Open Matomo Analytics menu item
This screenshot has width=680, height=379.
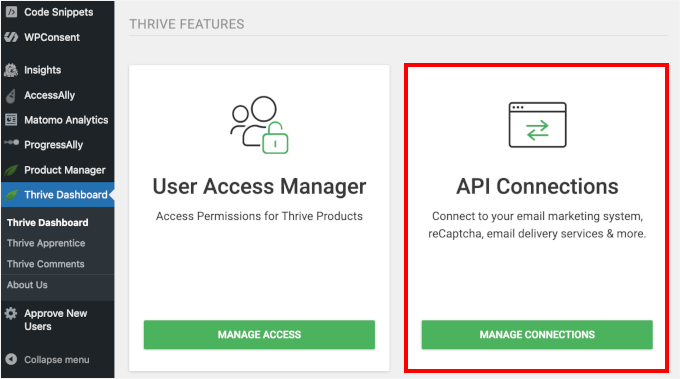pyautogui.click(x=66, y=120)
